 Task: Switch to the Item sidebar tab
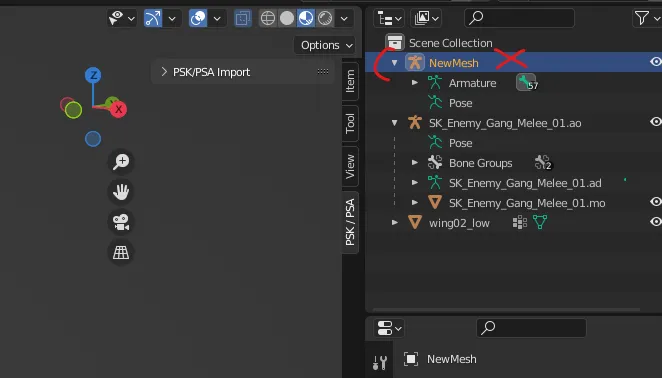point(350,81)
